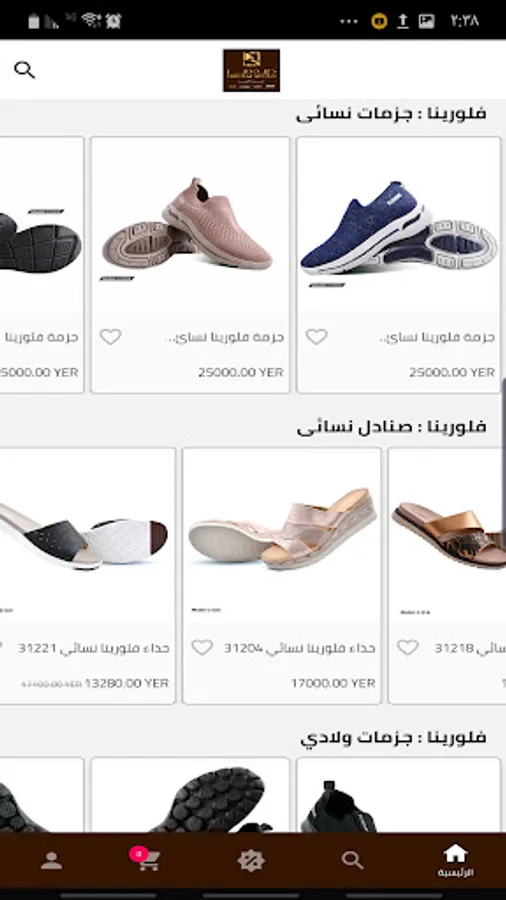Favorite the pink sneaker with heart icon
The height and width of the screenshot is (900, 506).
point(111,337)
